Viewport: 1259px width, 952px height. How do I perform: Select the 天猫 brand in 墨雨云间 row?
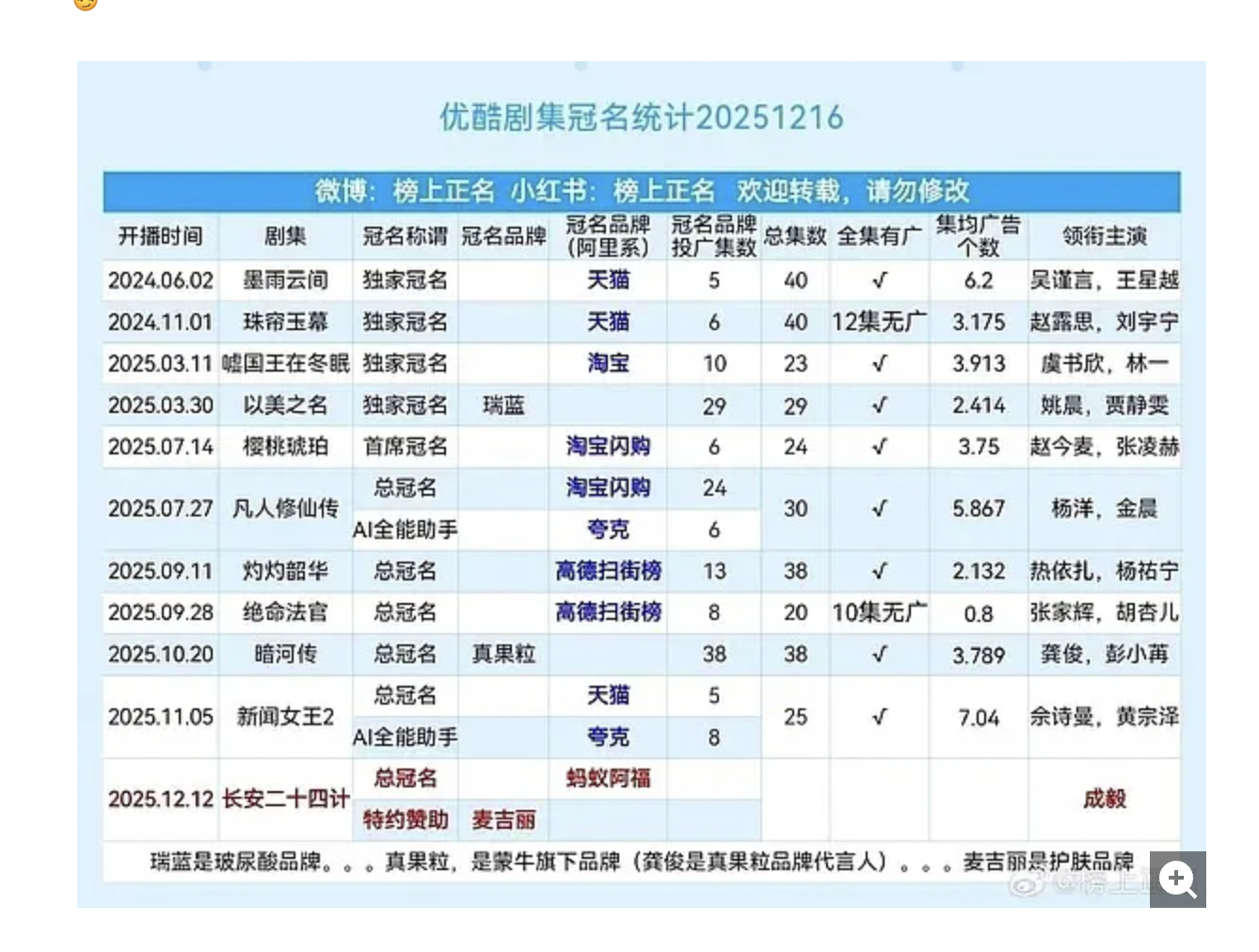click(609, 280)
